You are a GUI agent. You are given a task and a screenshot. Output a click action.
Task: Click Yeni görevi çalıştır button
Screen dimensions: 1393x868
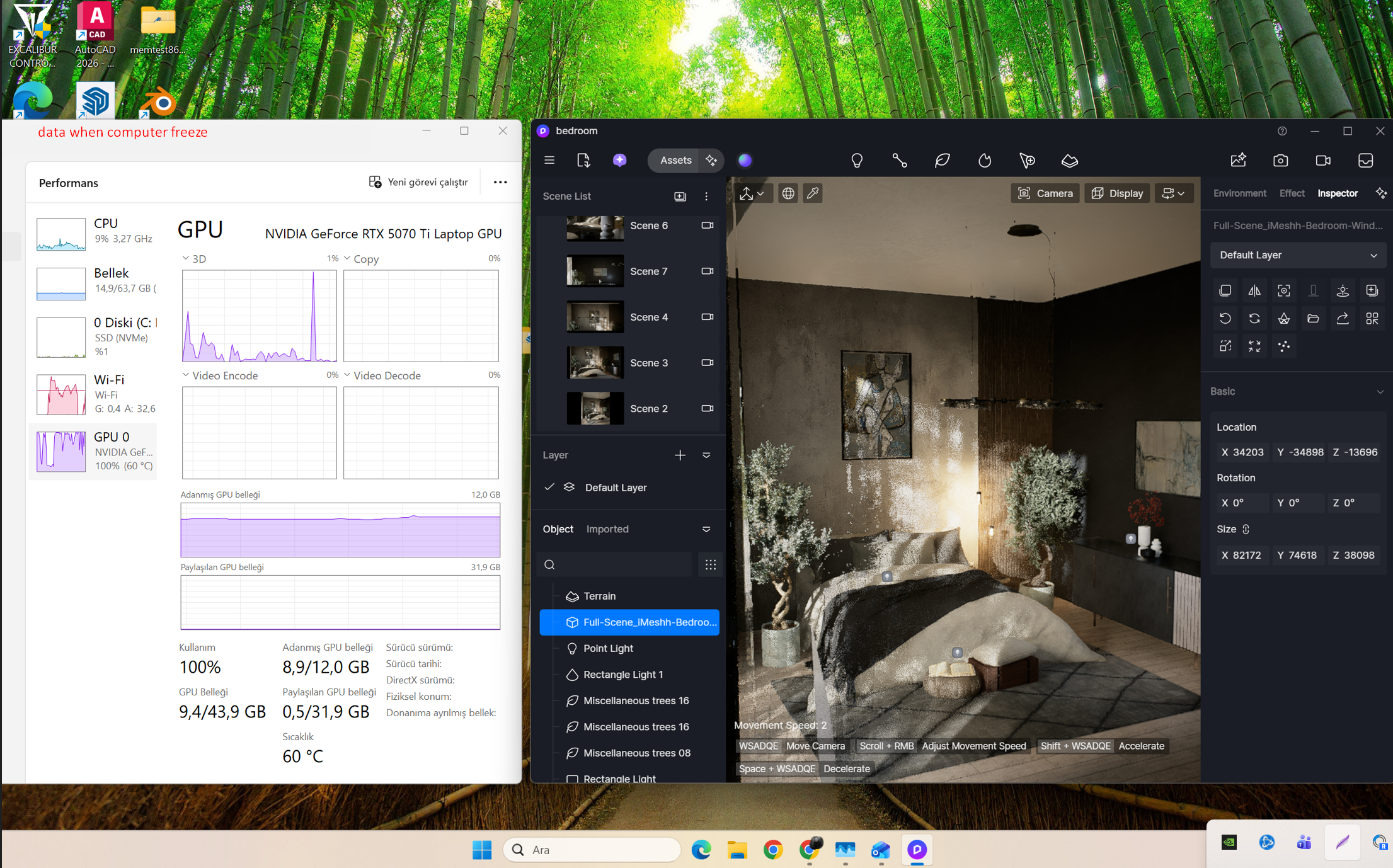click(418, 182)
